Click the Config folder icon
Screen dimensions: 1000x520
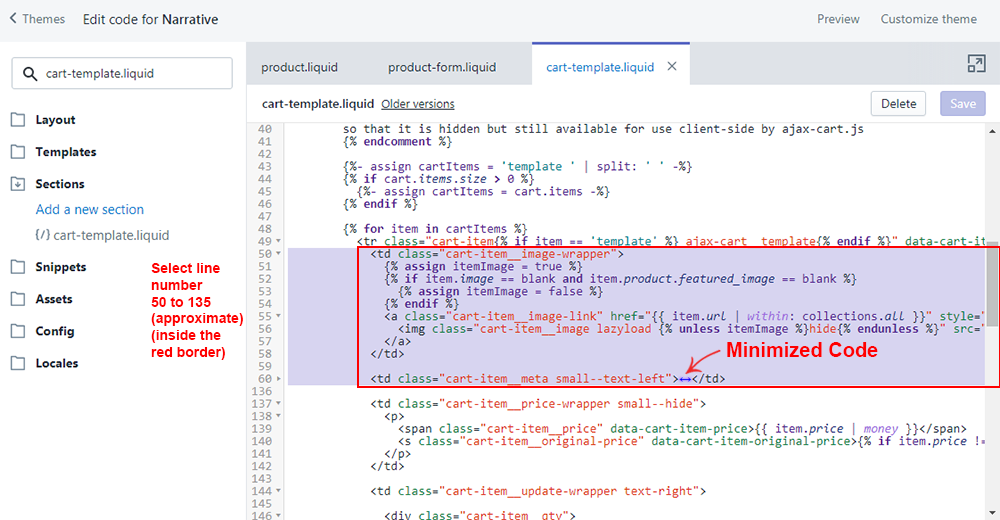click(18, 331)
